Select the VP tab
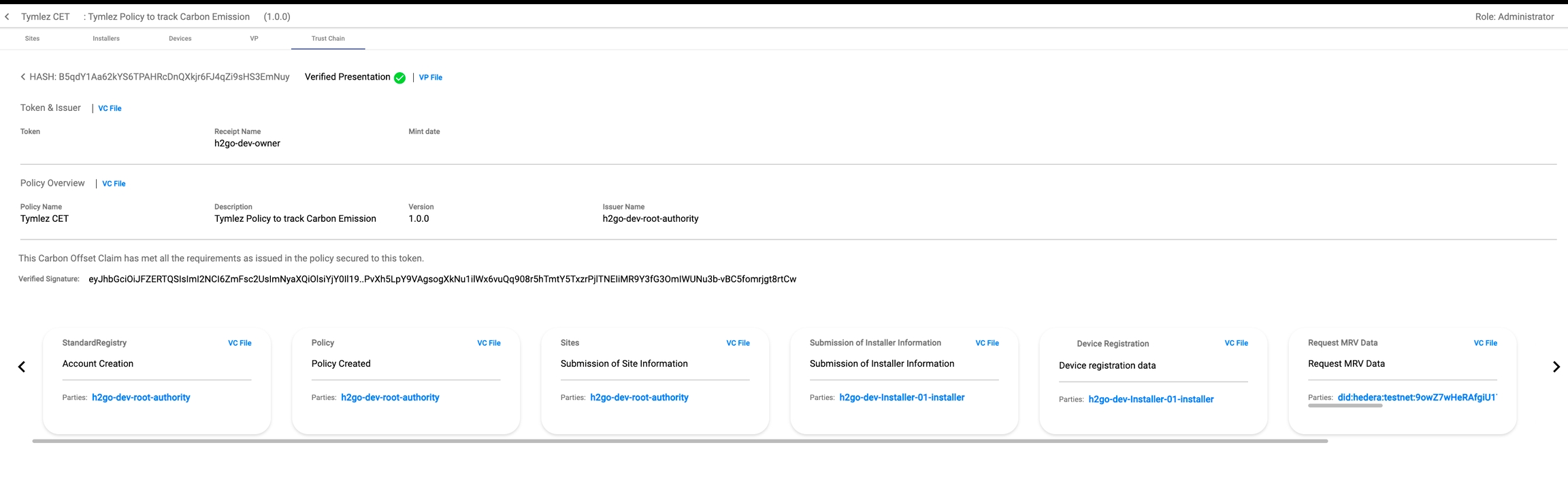Screen dimensions: 1568x479 coord(254,39)
